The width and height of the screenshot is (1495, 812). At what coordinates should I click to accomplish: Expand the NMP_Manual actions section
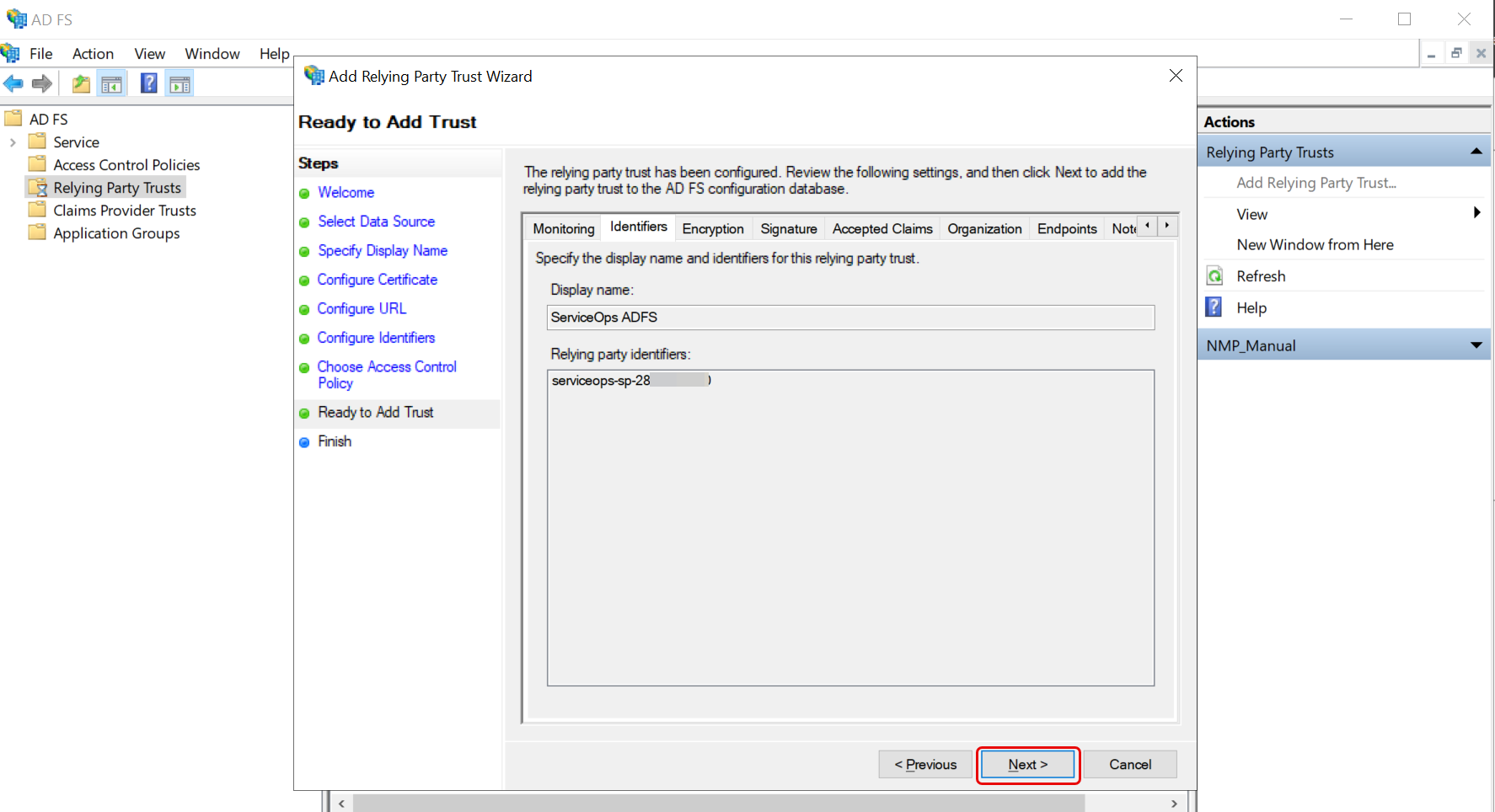[1476, 345]
